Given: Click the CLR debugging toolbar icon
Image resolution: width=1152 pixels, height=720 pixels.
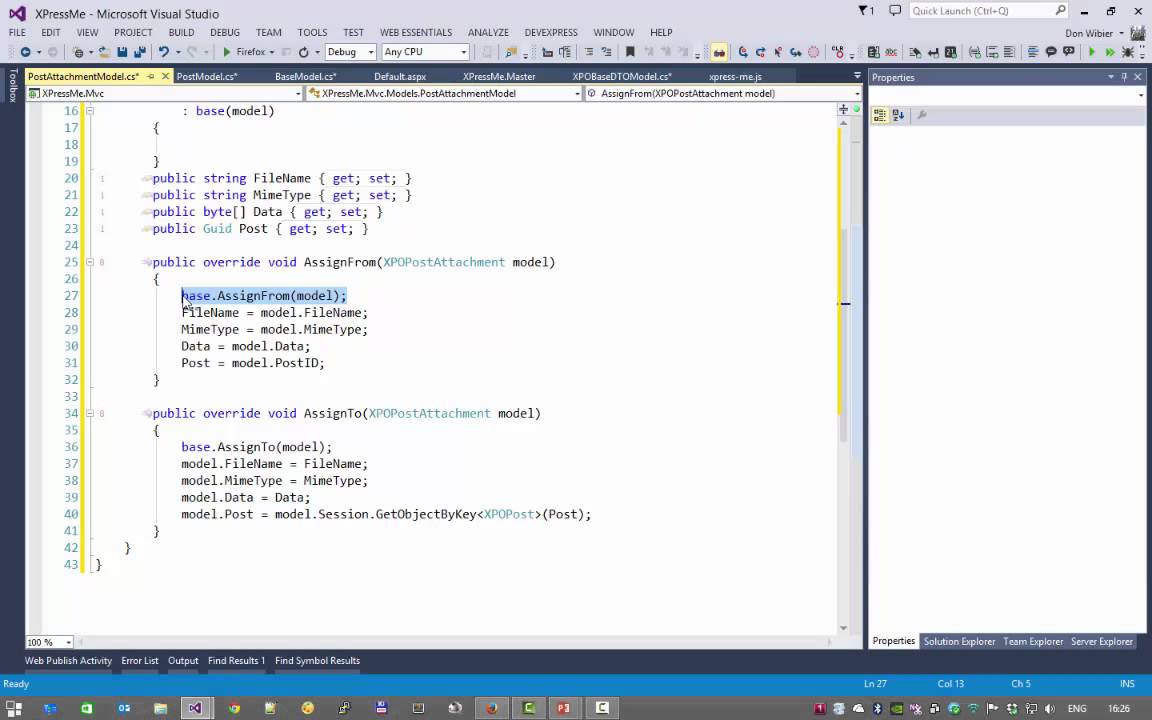Looking at the screenshot, I should [838, 52].
